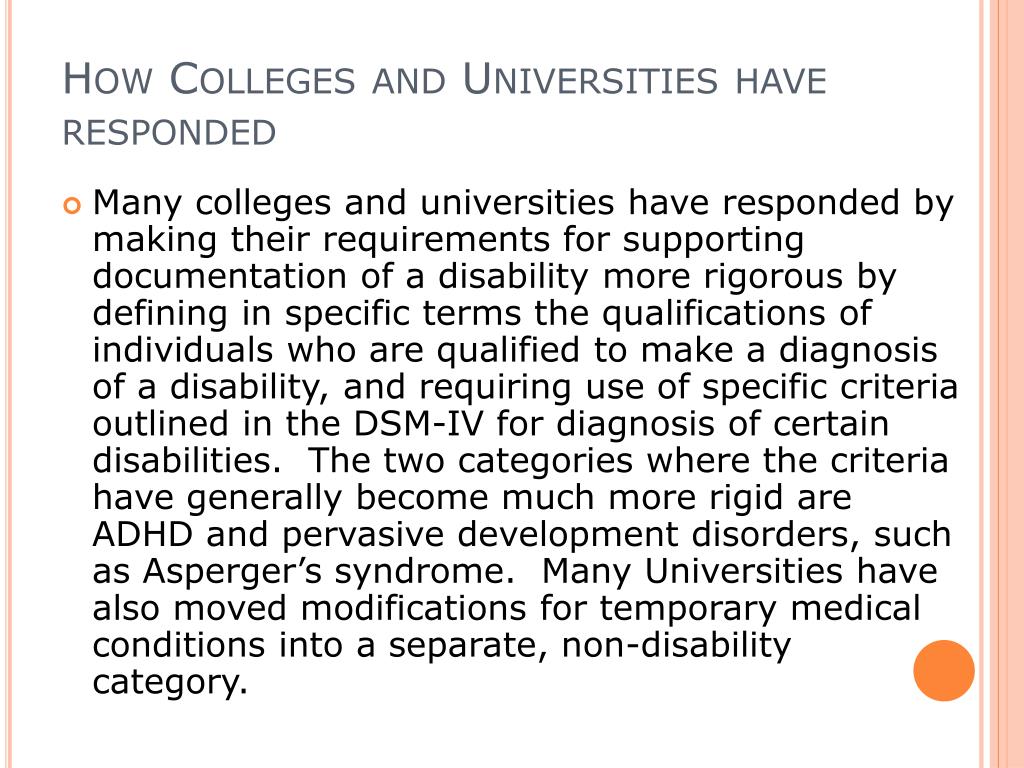Viewport: 1024px width, 768px height.
Task: Click the final word "category."
Action: pos(170,682)
